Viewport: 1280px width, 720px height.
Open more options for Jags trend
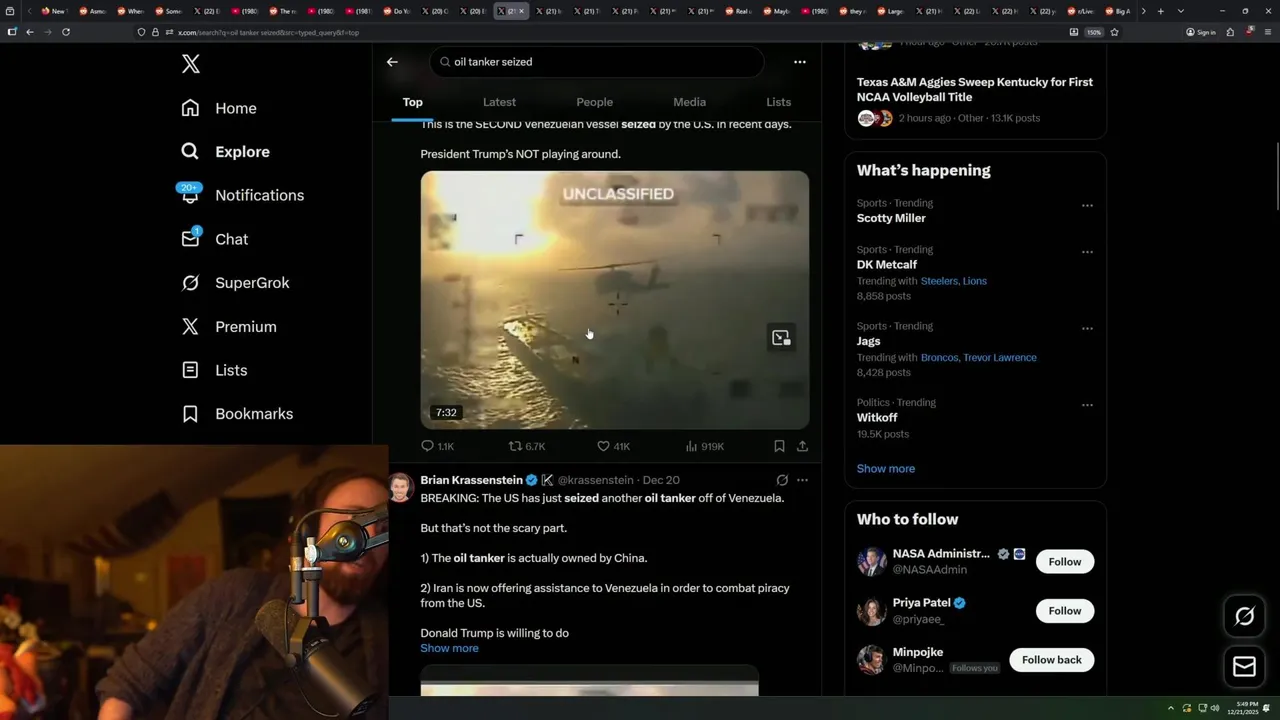pos(1087,329)
